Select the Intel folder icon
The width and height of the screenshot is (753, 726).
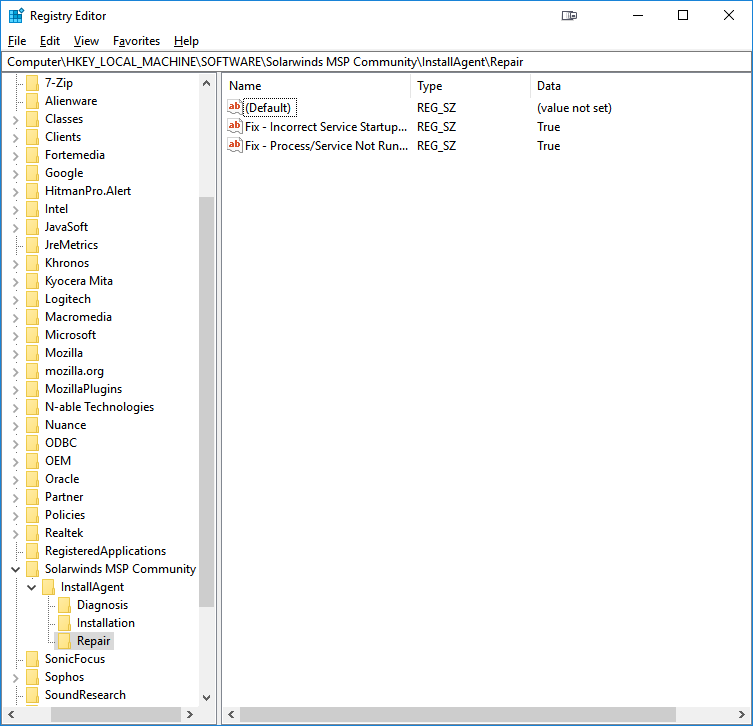coord(32,209)
